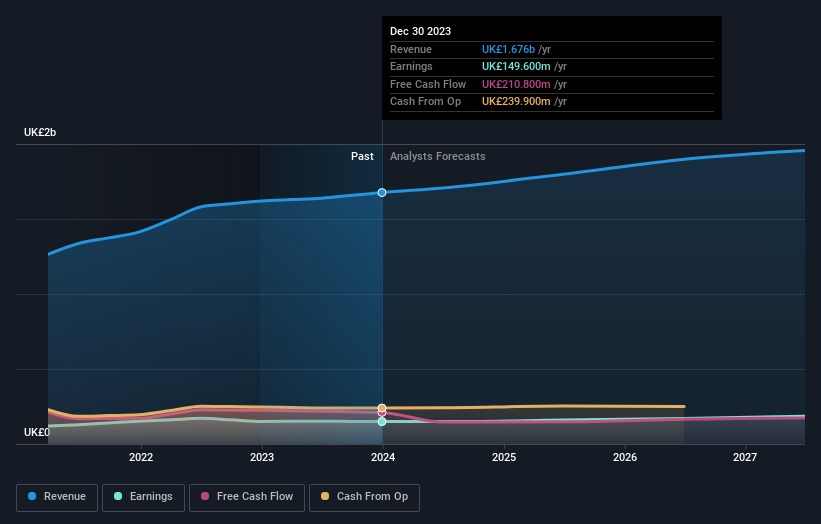The image size is (821, 524).
Task: Click the UK£210.800m free cash flow value
Action: 516,84
